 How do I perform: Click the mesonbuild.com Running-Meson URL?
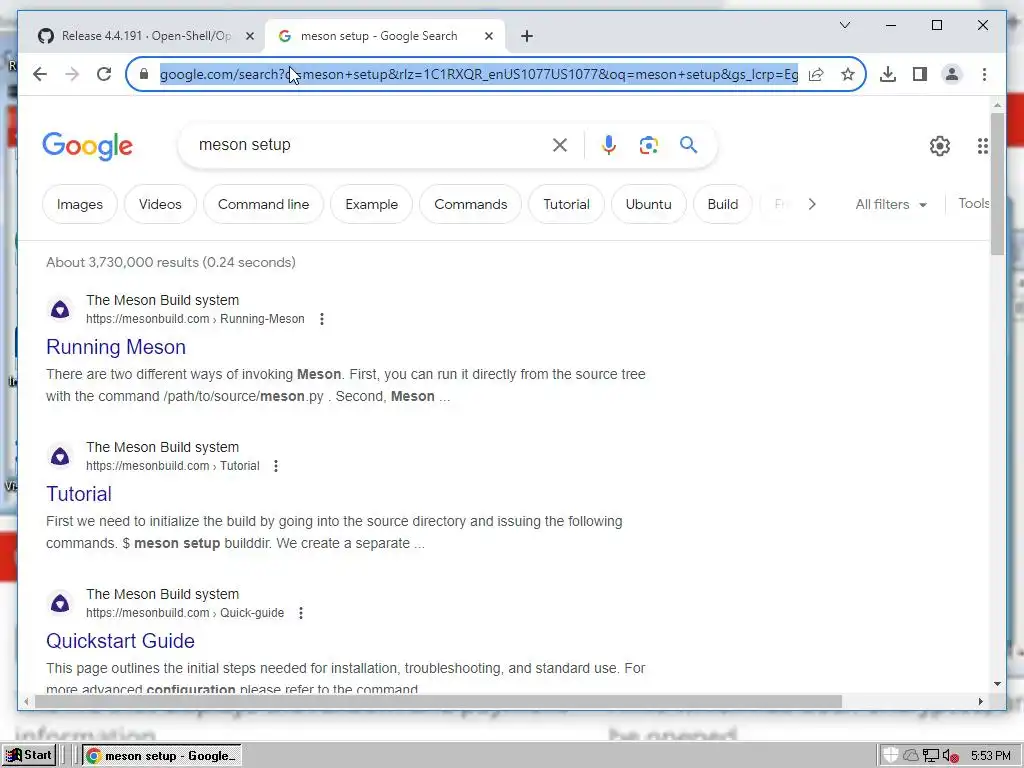pos(195,319)
